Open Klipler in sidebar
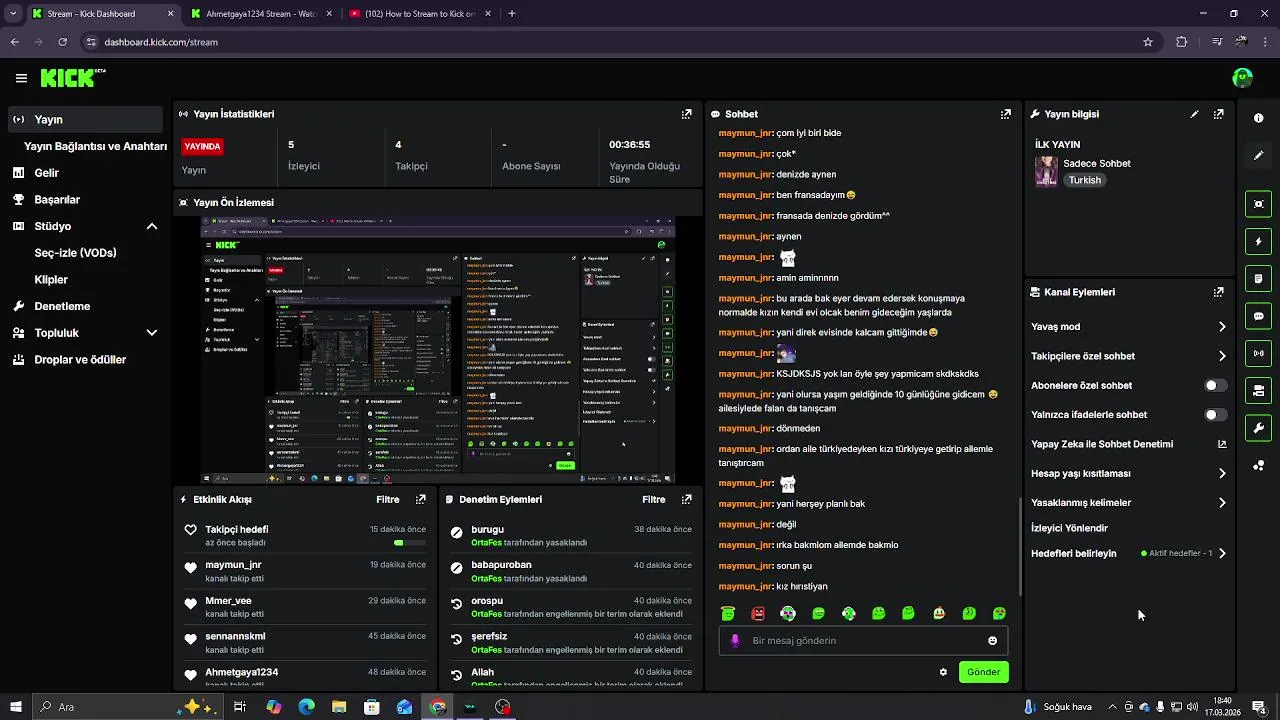 pos(51,280)
